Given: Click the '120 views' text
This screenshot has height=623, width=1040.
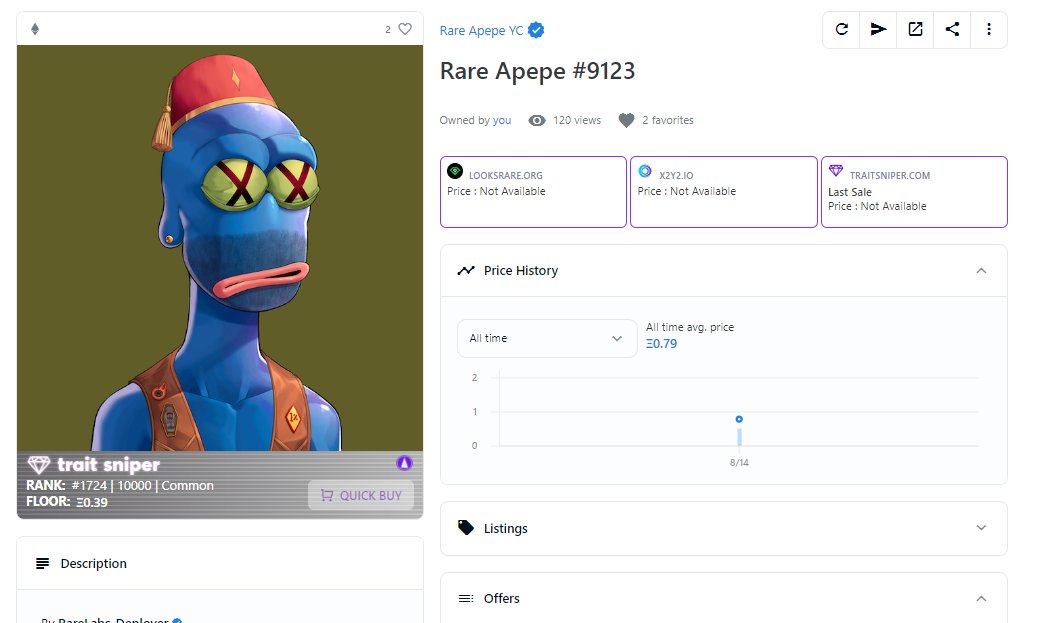Looking at the screenshot, I should pyautogui.click(x=577, y=120).
